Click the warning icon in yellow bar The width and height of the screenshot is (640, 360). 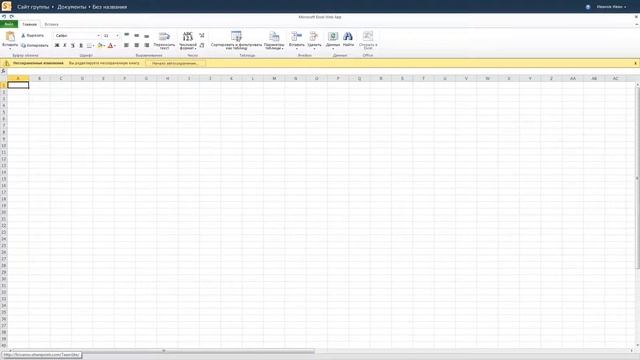[x=7, y=63]
